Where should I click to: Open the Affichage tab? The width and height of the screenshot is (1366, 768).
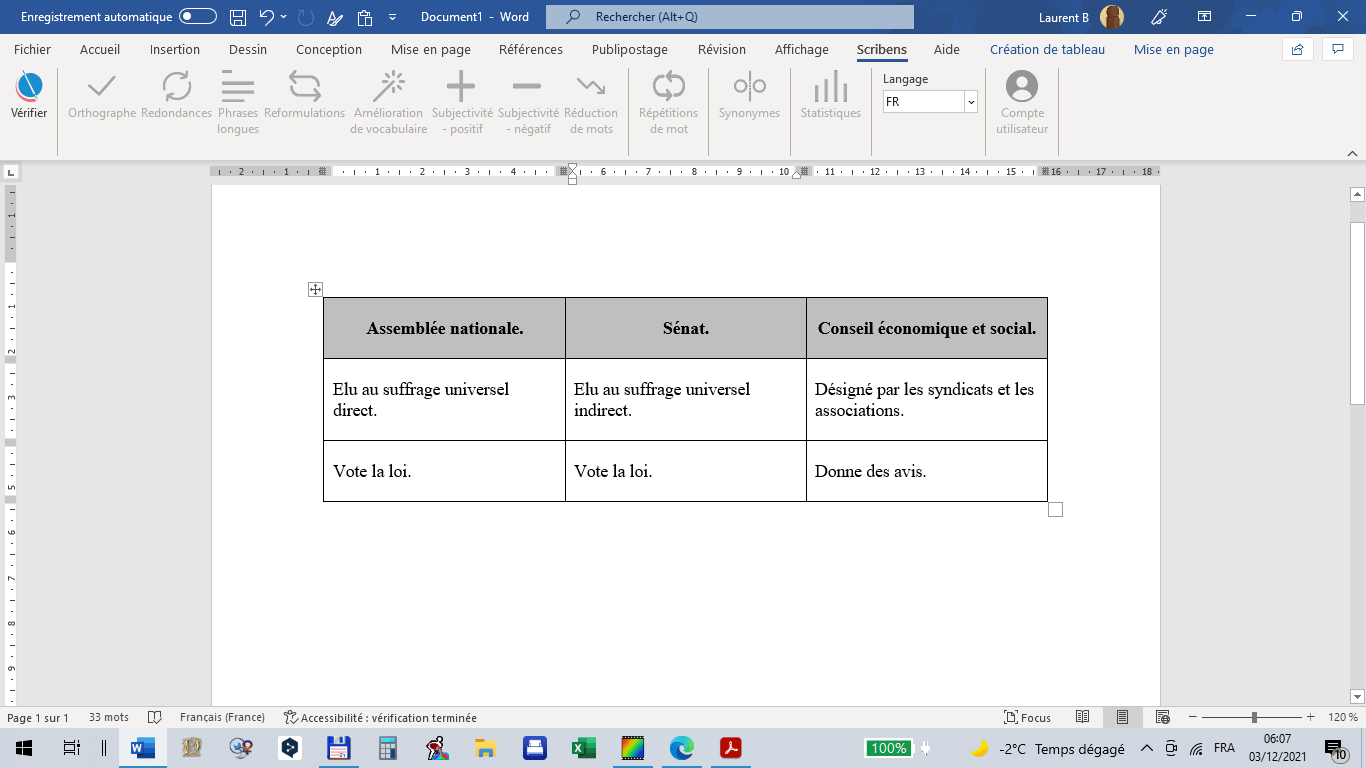coord(802,49)
